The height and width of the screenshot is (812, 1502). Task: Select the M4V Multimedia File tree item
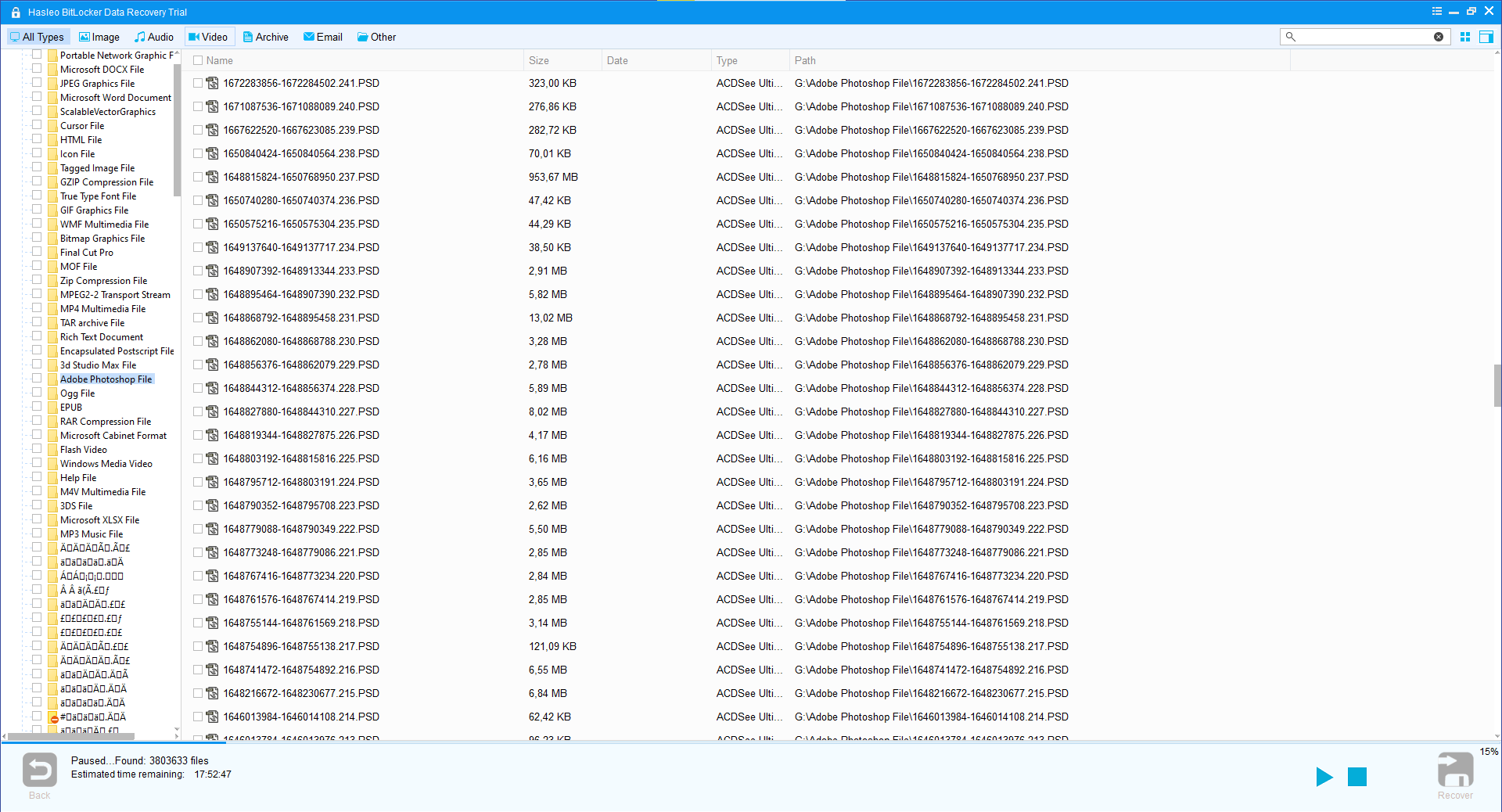pos(103,492)
